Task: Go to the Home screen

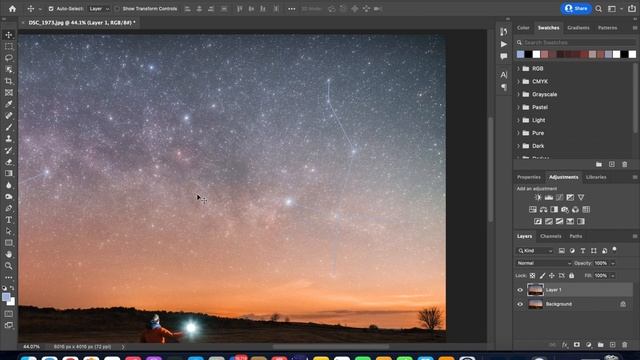Action: click(12, 9)
